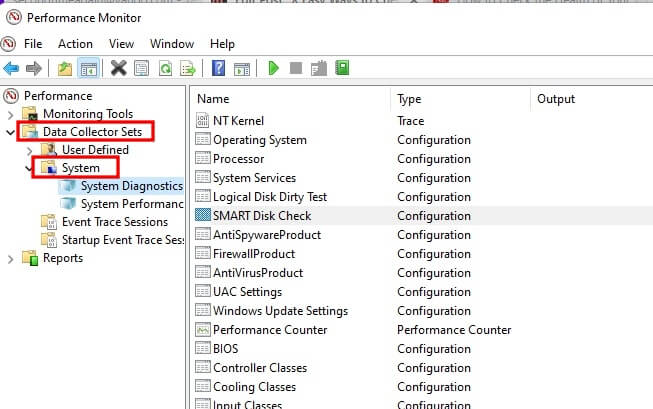The image size is (653, 409).
Task: Click the Save Template toolbar icon
Action: pyautogui.click(x=319, y=68)
